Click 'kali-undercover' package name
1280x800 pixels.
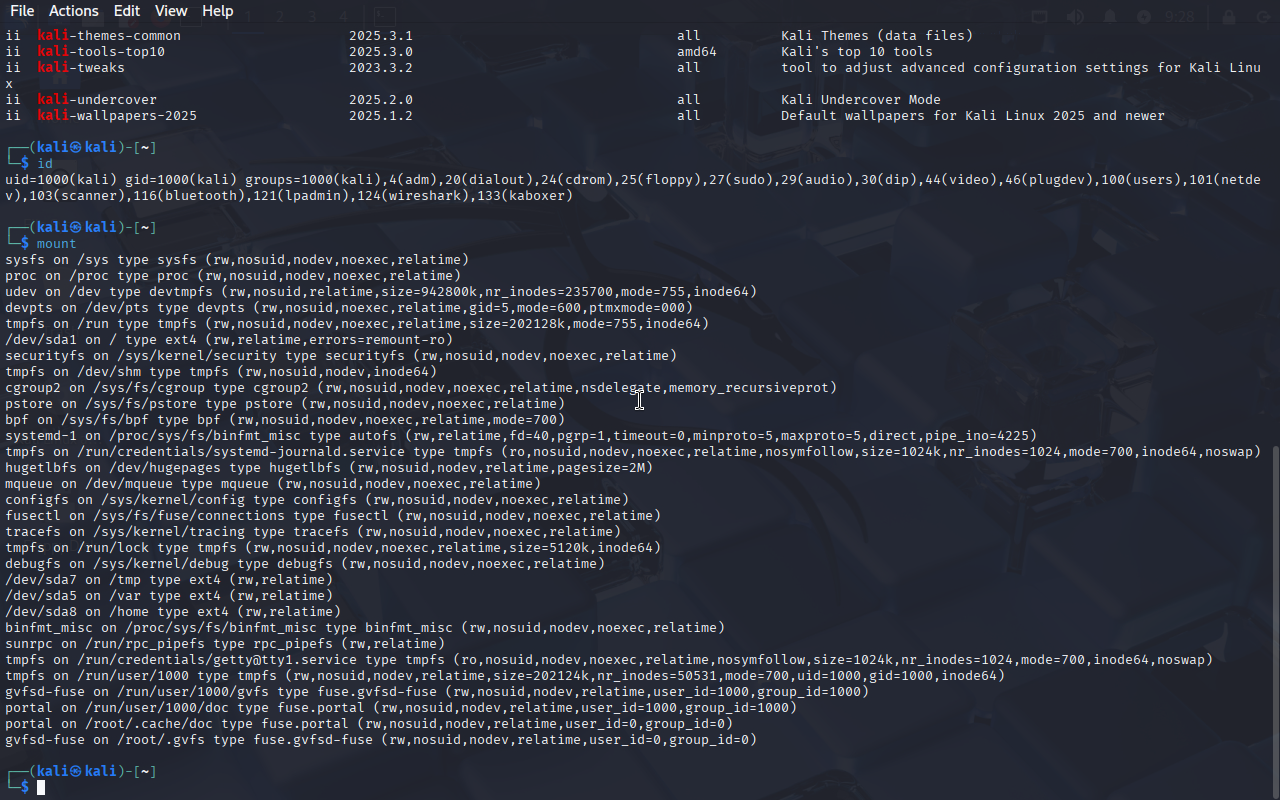pyautogui.click(x=97, y=100)
